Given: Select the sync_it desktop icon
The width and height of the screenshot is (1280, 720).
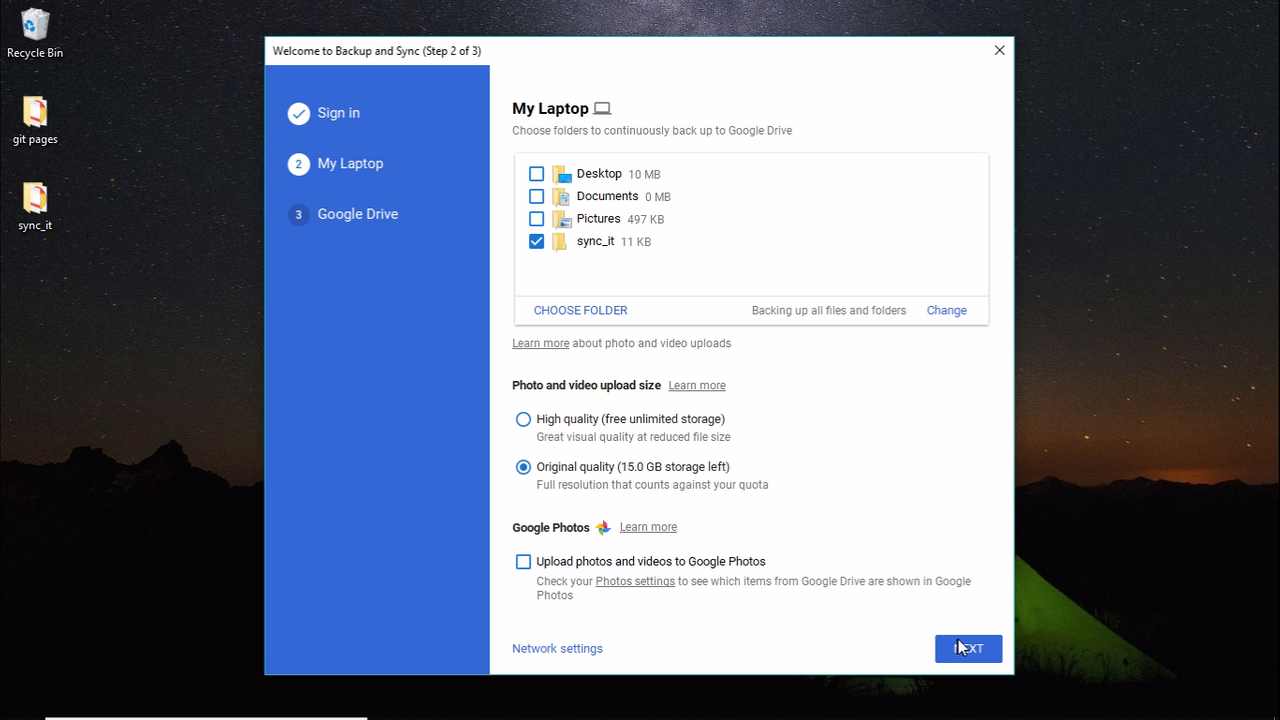Looking at the screenshot, I should 35,207.
